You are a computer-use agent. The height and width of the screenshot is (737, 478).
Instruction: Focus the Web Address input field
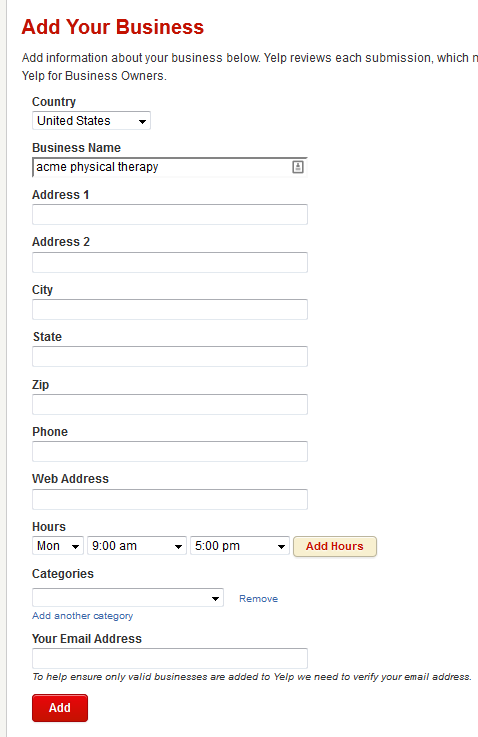point(170,499)
